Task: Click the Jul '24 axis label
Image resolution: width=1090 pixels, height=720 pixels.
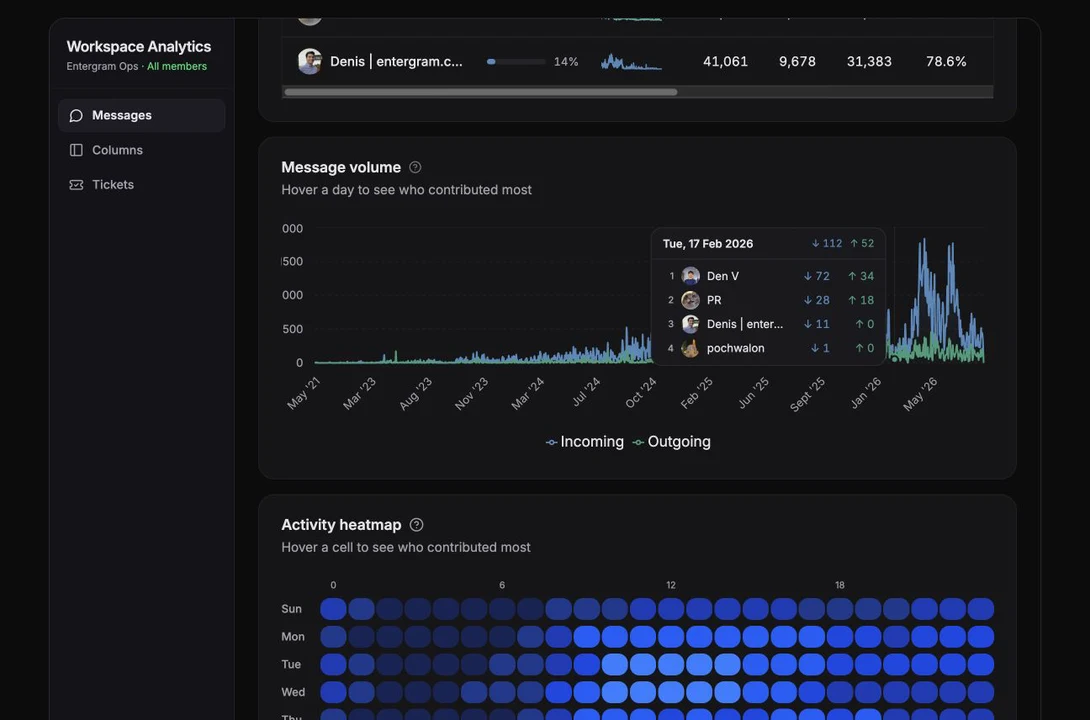Action: (x=585, y=393)
